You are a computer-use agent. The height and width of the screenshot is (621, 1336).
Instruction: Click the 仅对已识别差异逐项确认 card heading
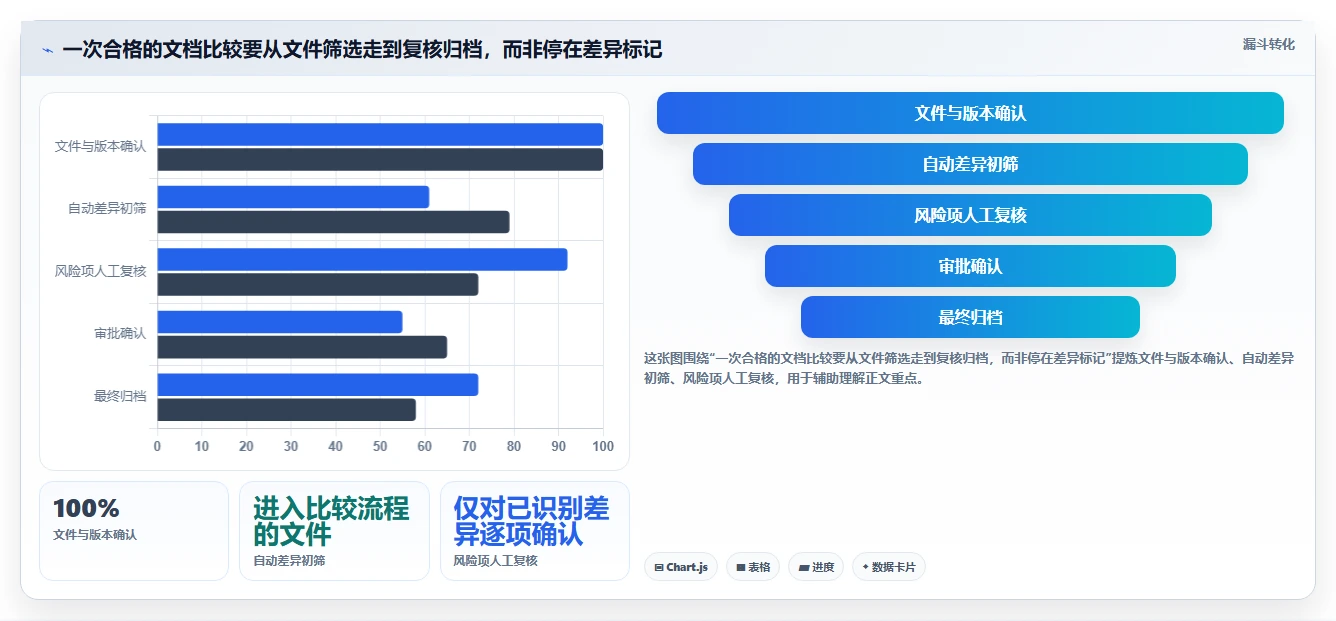click(x=531, y=521)
